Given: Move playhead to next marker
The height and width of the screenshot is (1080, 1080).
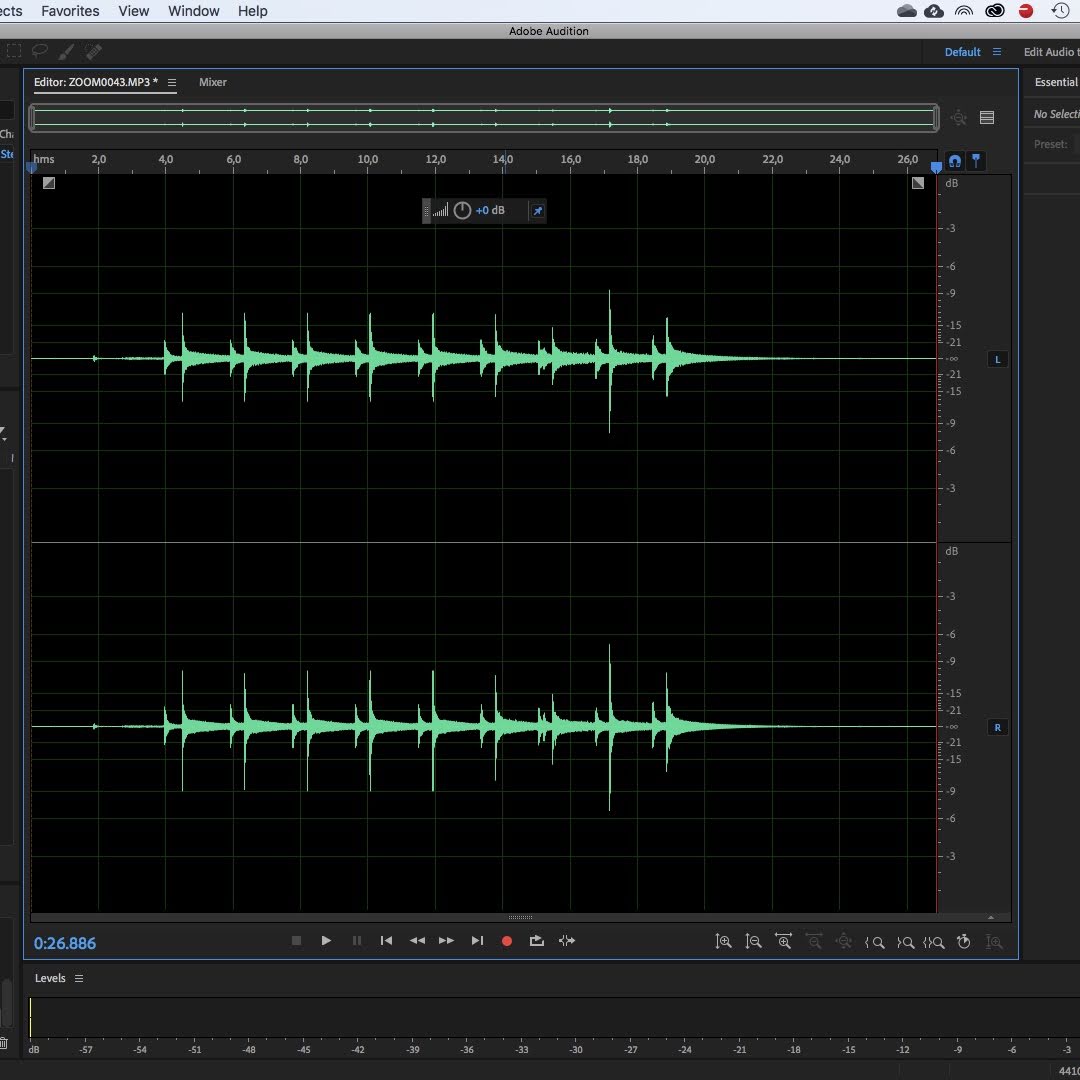Looking at the screenshot, I should (477, 941).
